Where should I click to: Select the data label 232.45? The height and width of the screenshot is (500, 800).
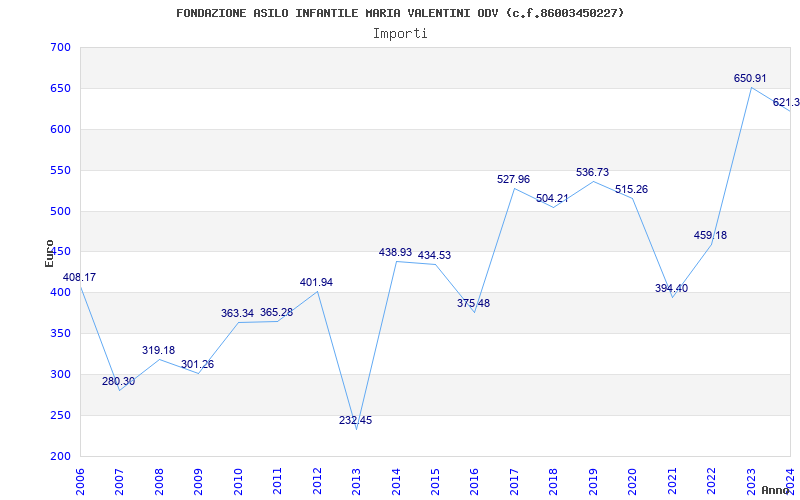[x=356, y=420]
